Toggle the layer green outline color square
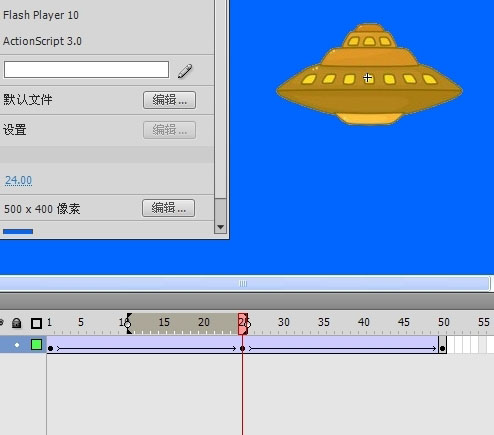 click(x=36, y=345)
